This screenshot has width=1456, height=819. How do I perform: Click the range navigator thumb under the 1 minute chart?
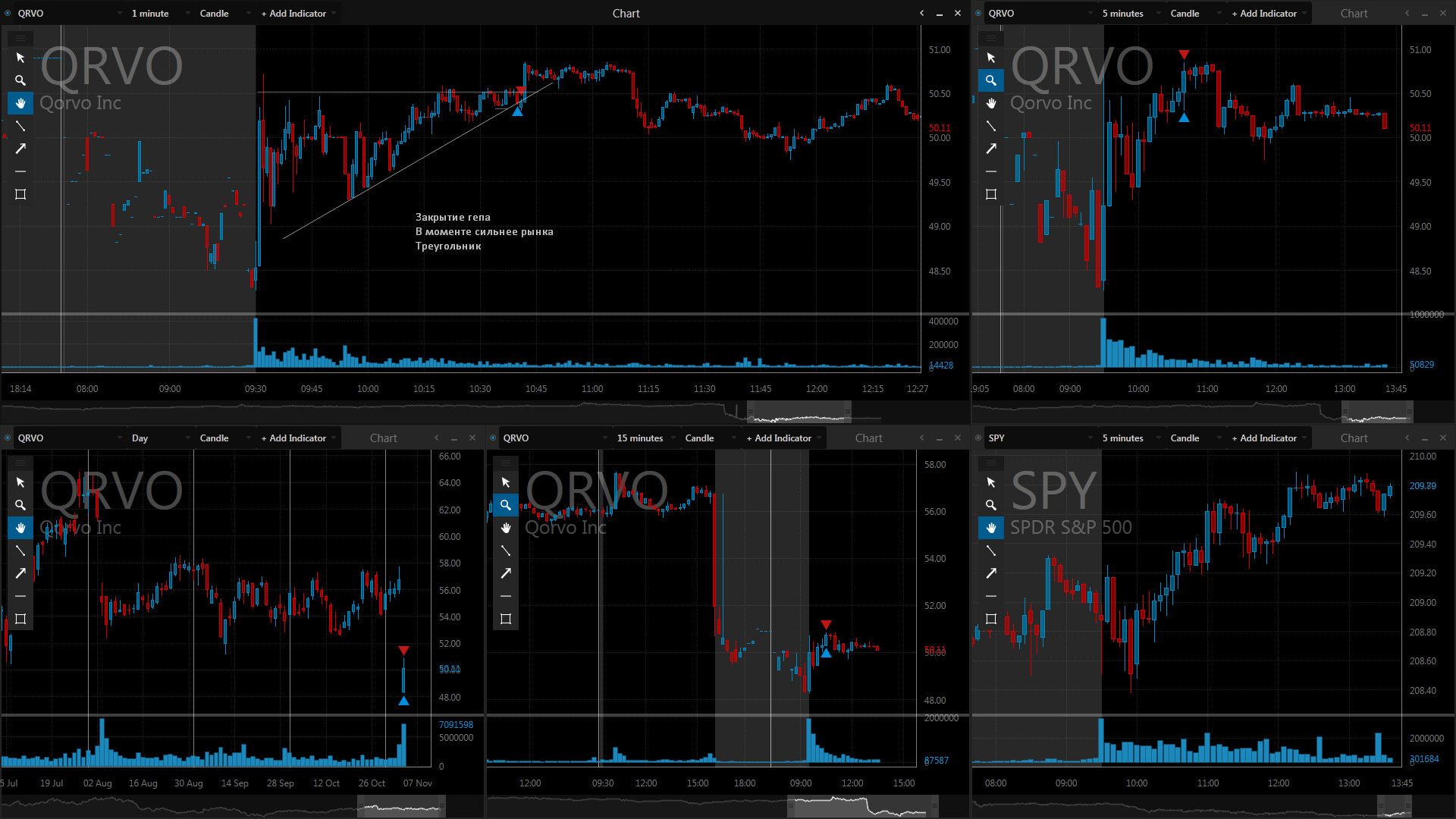pos(799,412)
